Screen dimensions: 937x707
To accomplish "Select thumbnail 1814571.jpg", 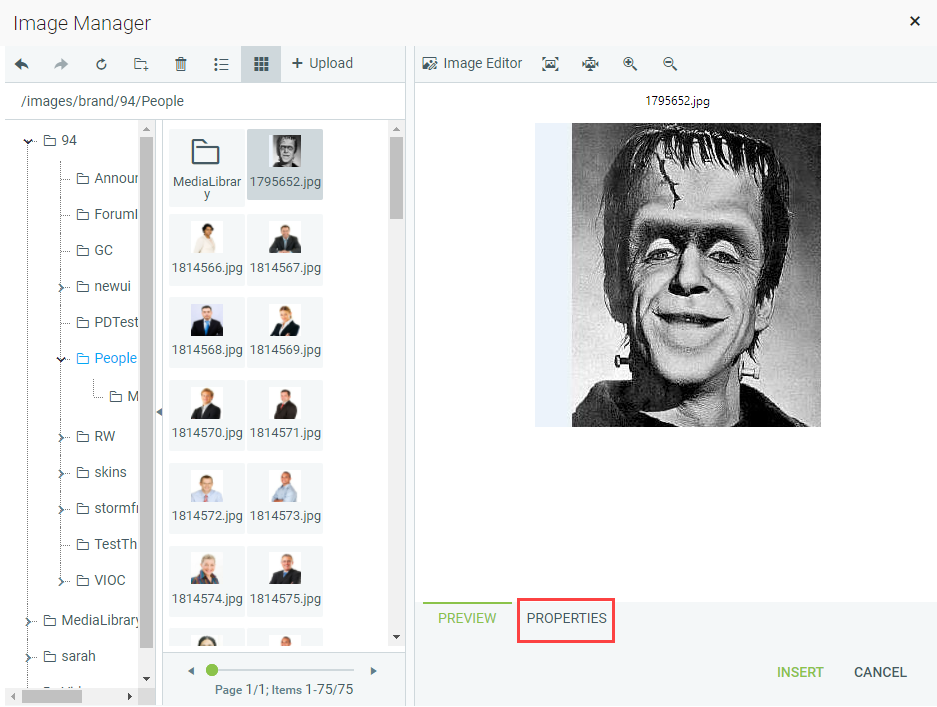I will pos(285,415).
